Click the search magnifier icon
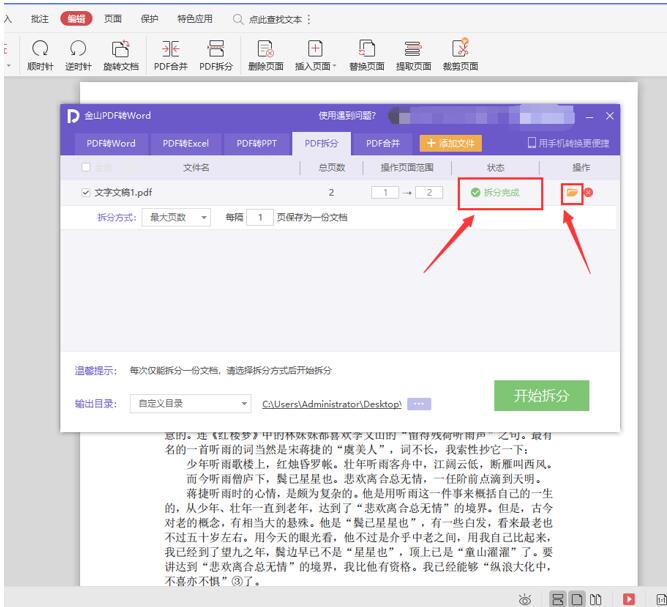The image size is (667, 607). (238, 19)
